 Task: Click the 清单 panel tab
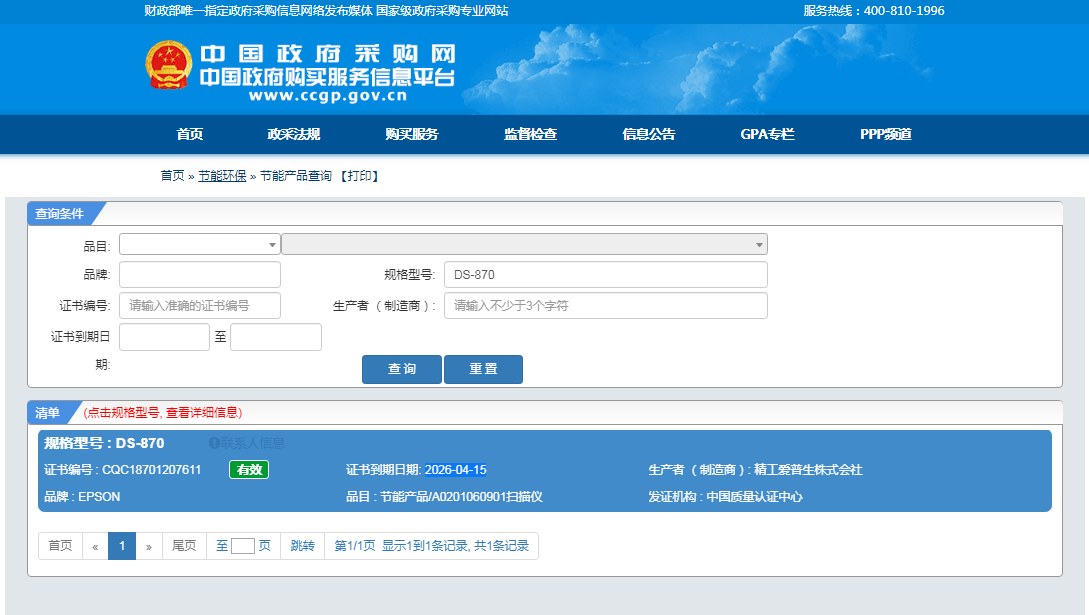coord(47,413)
